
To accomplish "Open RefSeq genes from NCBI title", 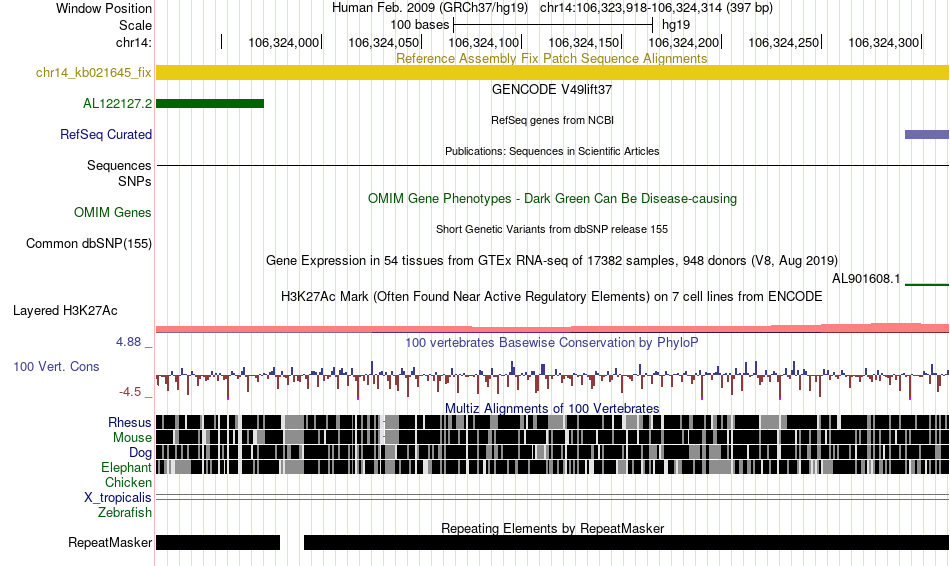I will coord(552,121).
